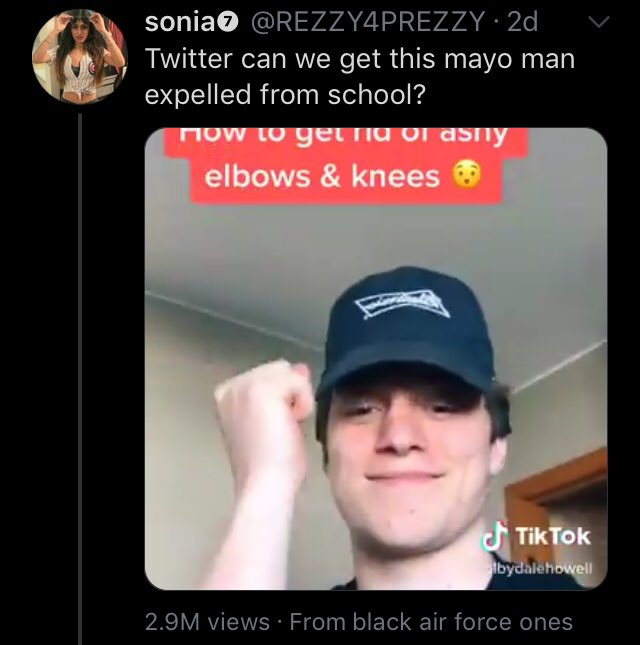Click the sonia display name

click(x=179, y=23)
